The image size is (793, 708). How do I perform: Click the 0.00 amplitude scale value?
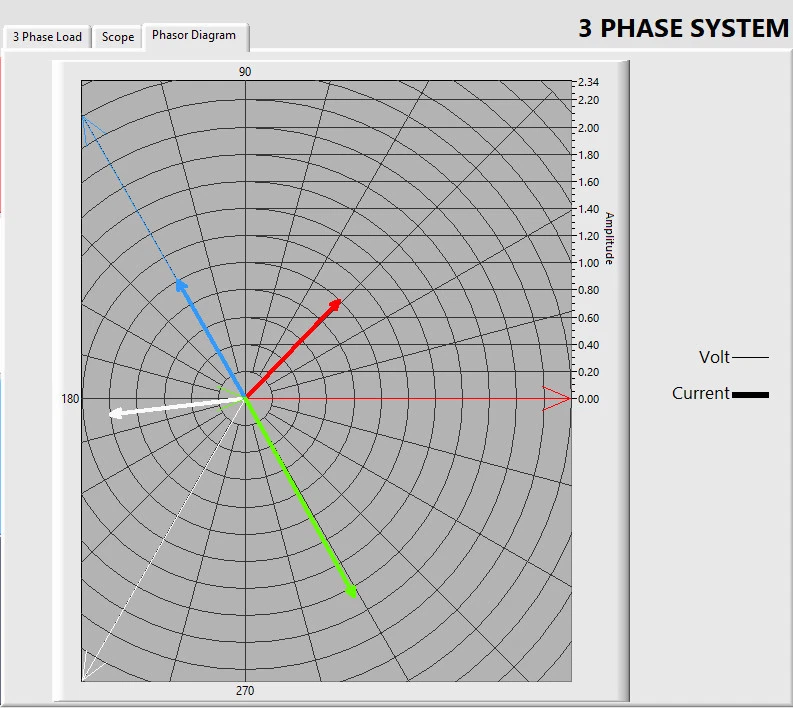tap(589, 399)
